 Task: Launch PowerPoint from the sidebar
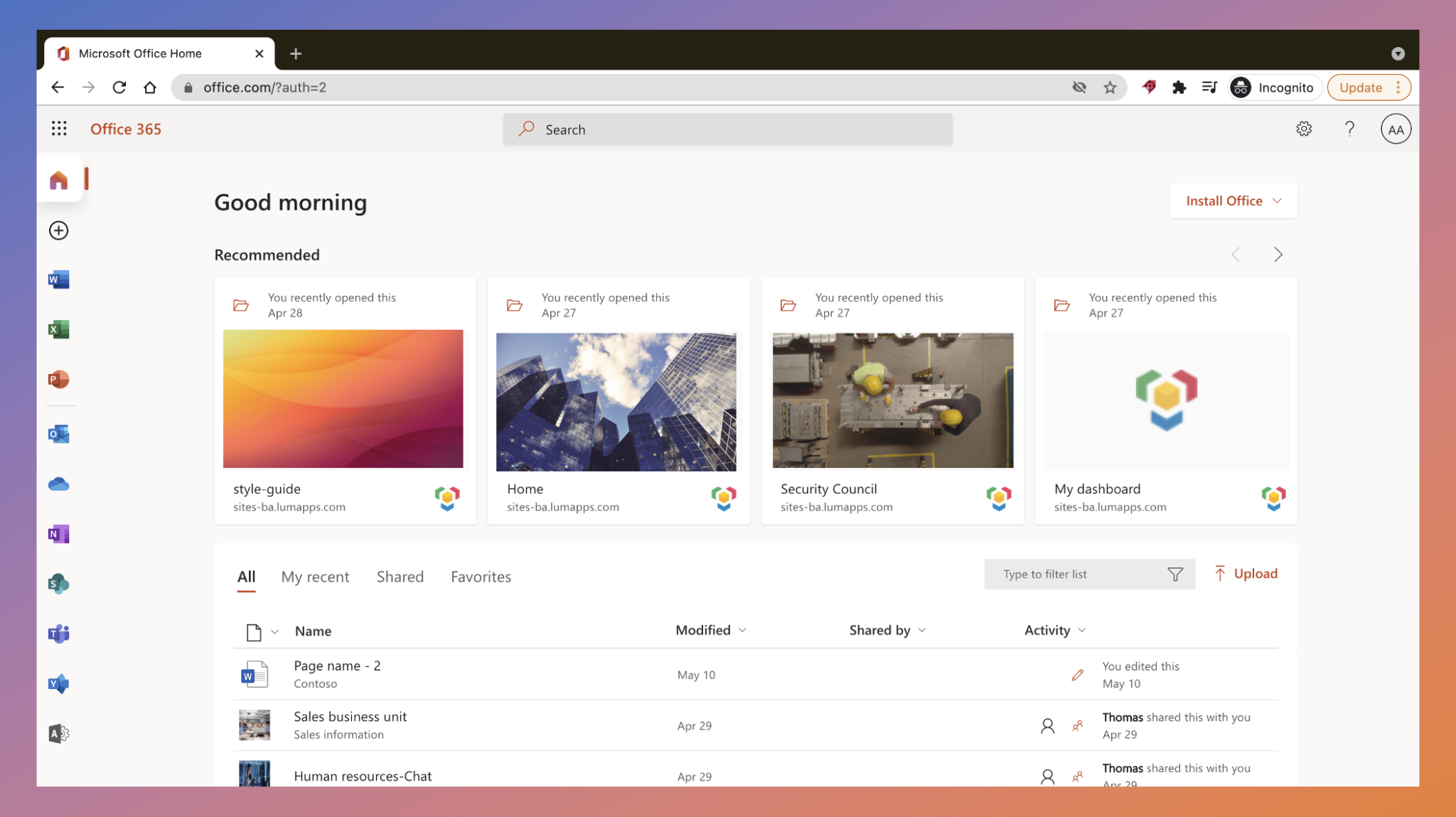point(59,379)
